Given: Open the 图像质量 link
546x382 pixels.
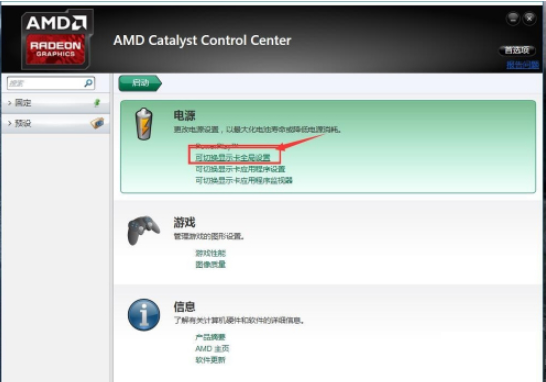Looking at the screenshot, I should (x=210, y=264).
